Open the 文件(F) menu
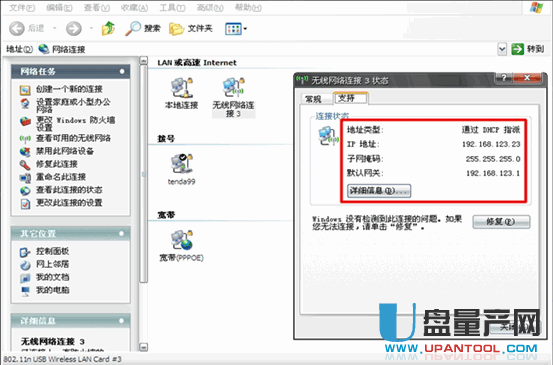Viewport: 553px width, 365px height. 22,7
